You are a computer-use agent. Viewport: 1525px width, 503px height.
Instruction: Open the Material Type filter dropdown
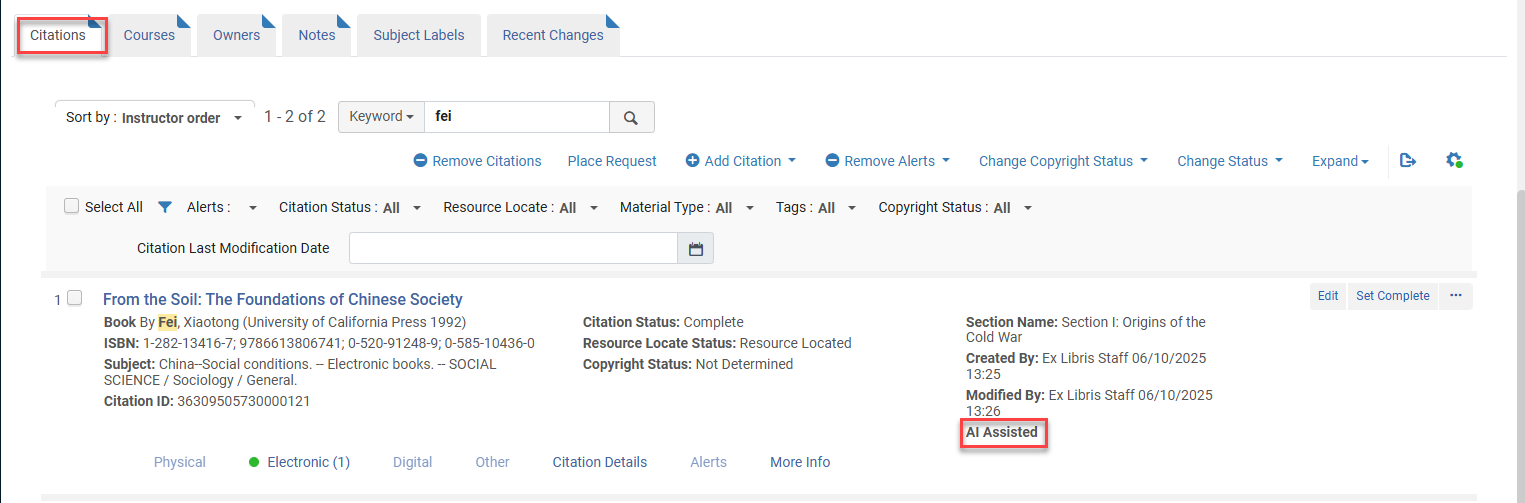687,208
